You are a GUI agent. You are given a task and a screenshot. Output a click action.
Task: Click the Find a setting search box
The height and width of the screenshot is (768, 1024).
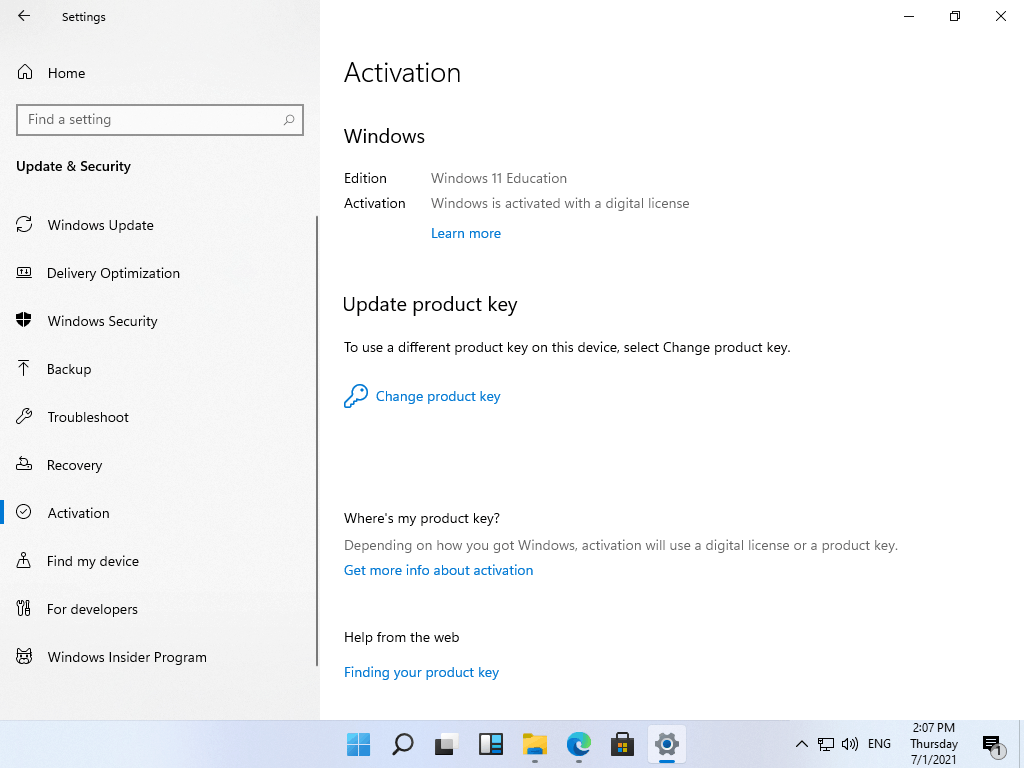point(160,119)
